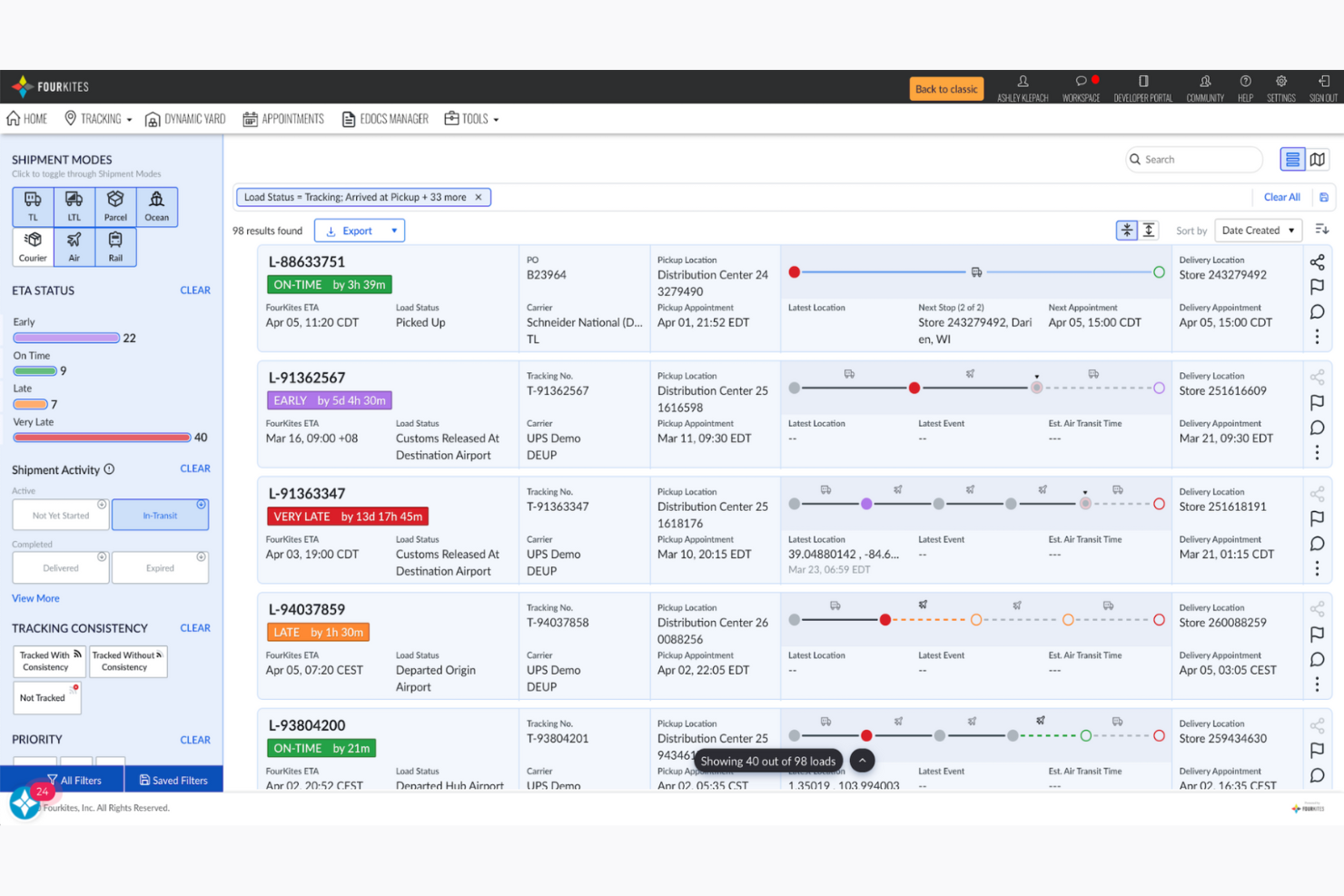Collapse the loads counter popup chevron
The height and width of the screenshot is (896, 1344).
click(863, 761)
